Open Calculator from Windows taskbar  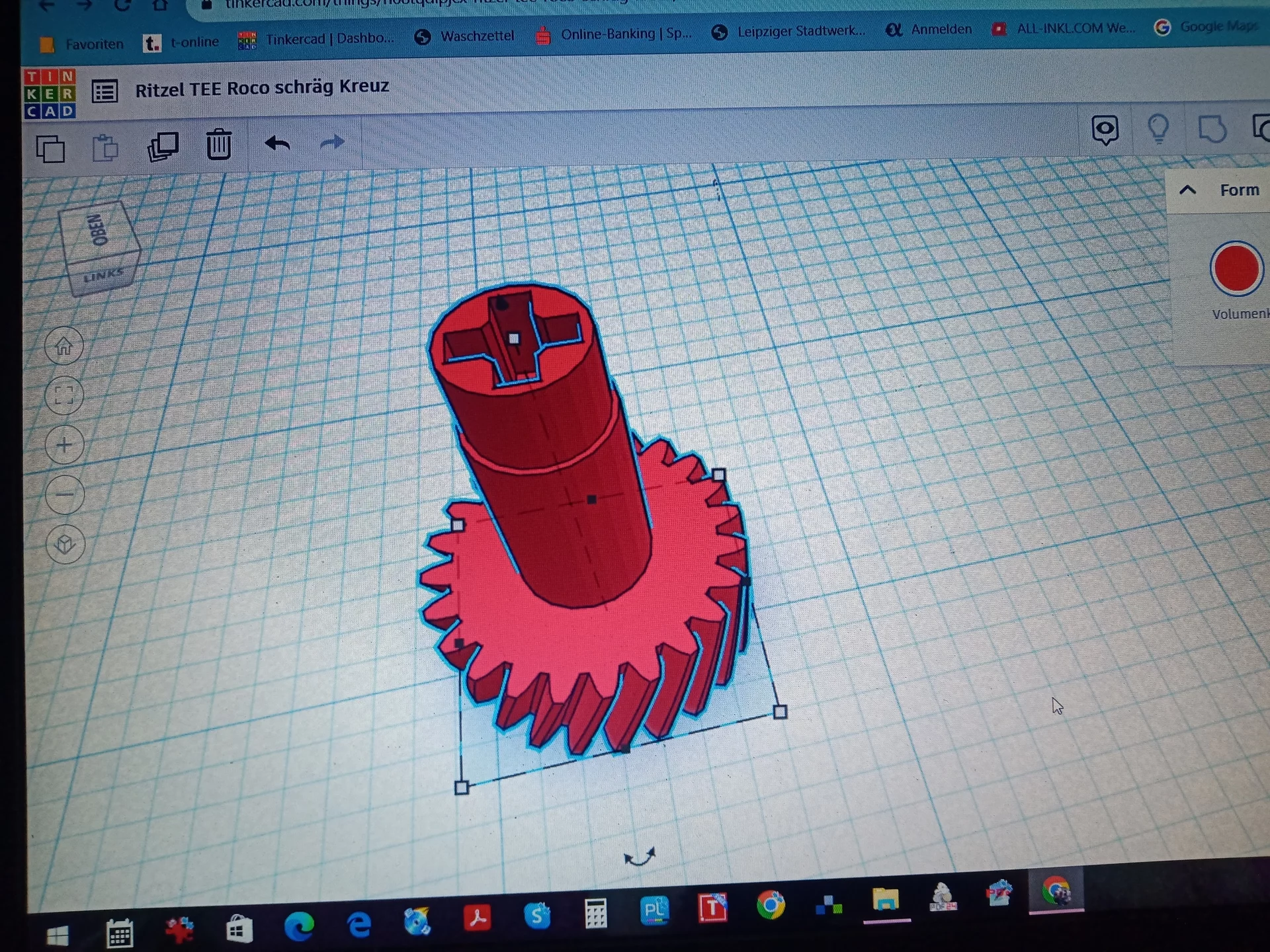[595, 914]
